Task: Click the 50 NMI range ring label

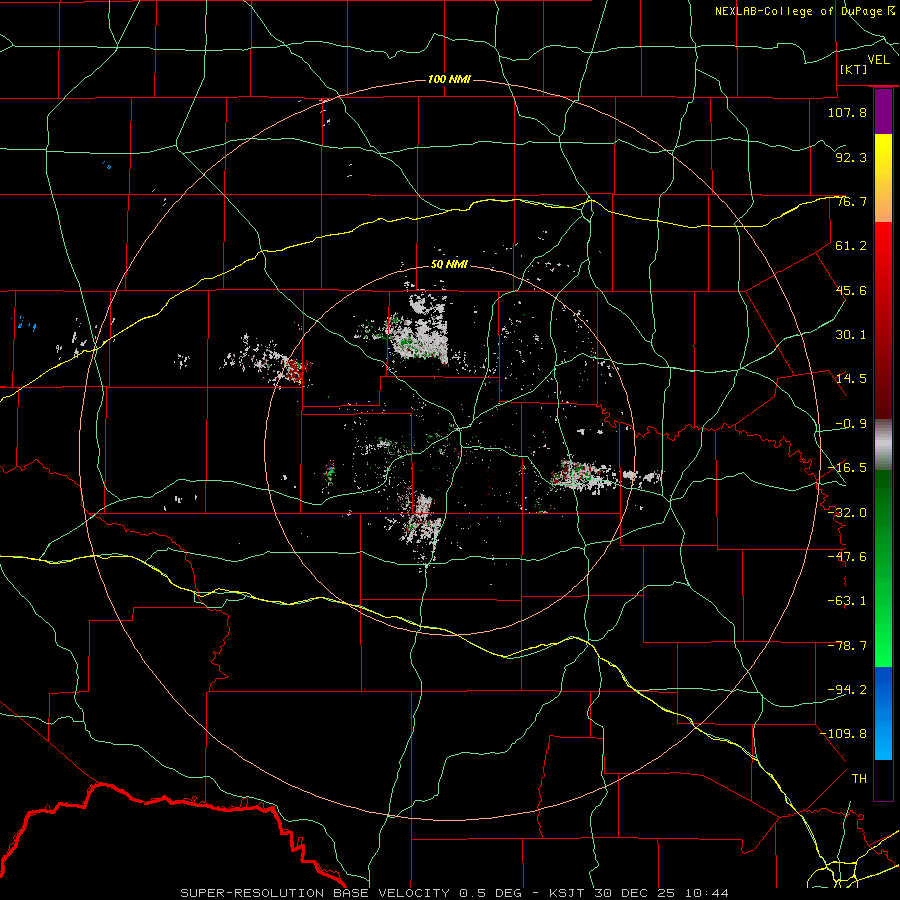Action: (x=449, y=265)
